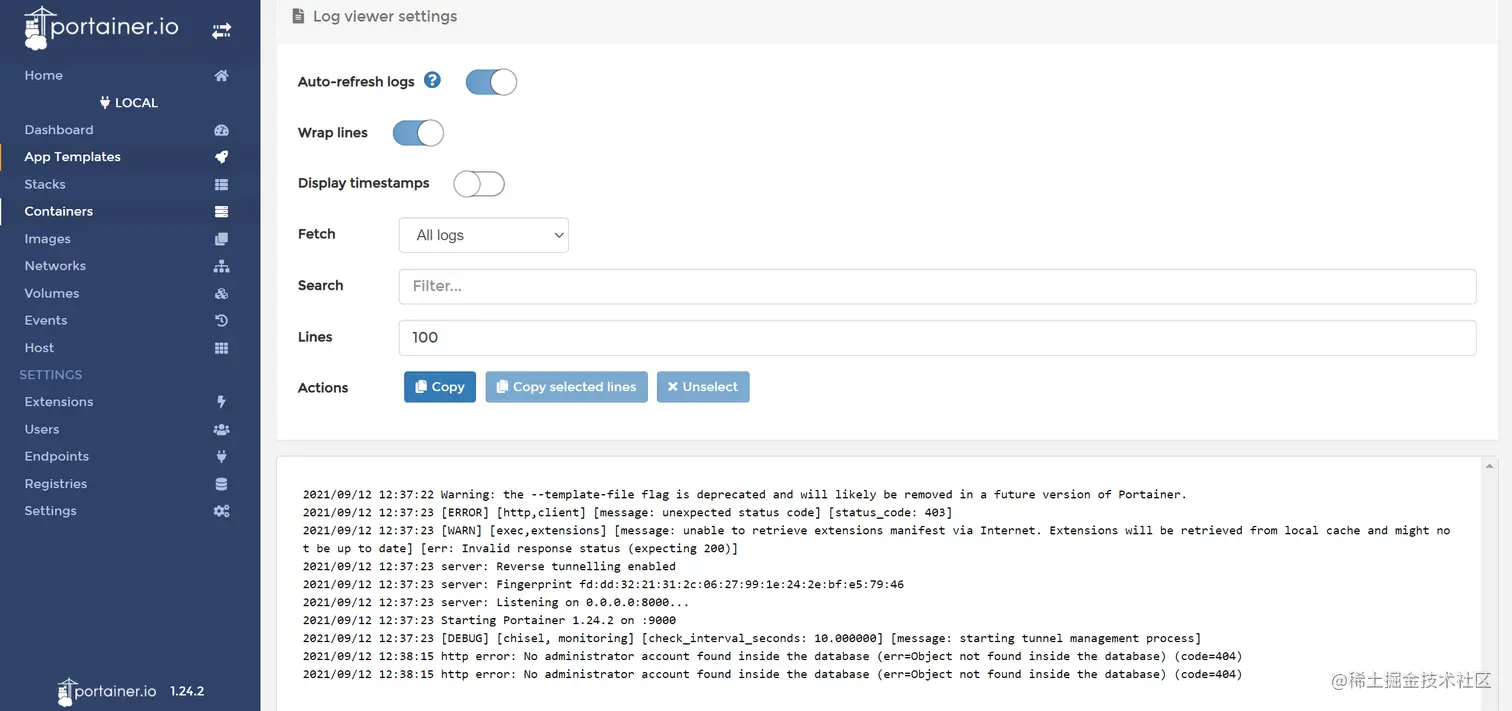Click Copy selected lines button
Viewport: 1512px width, 711px height.
567,387
